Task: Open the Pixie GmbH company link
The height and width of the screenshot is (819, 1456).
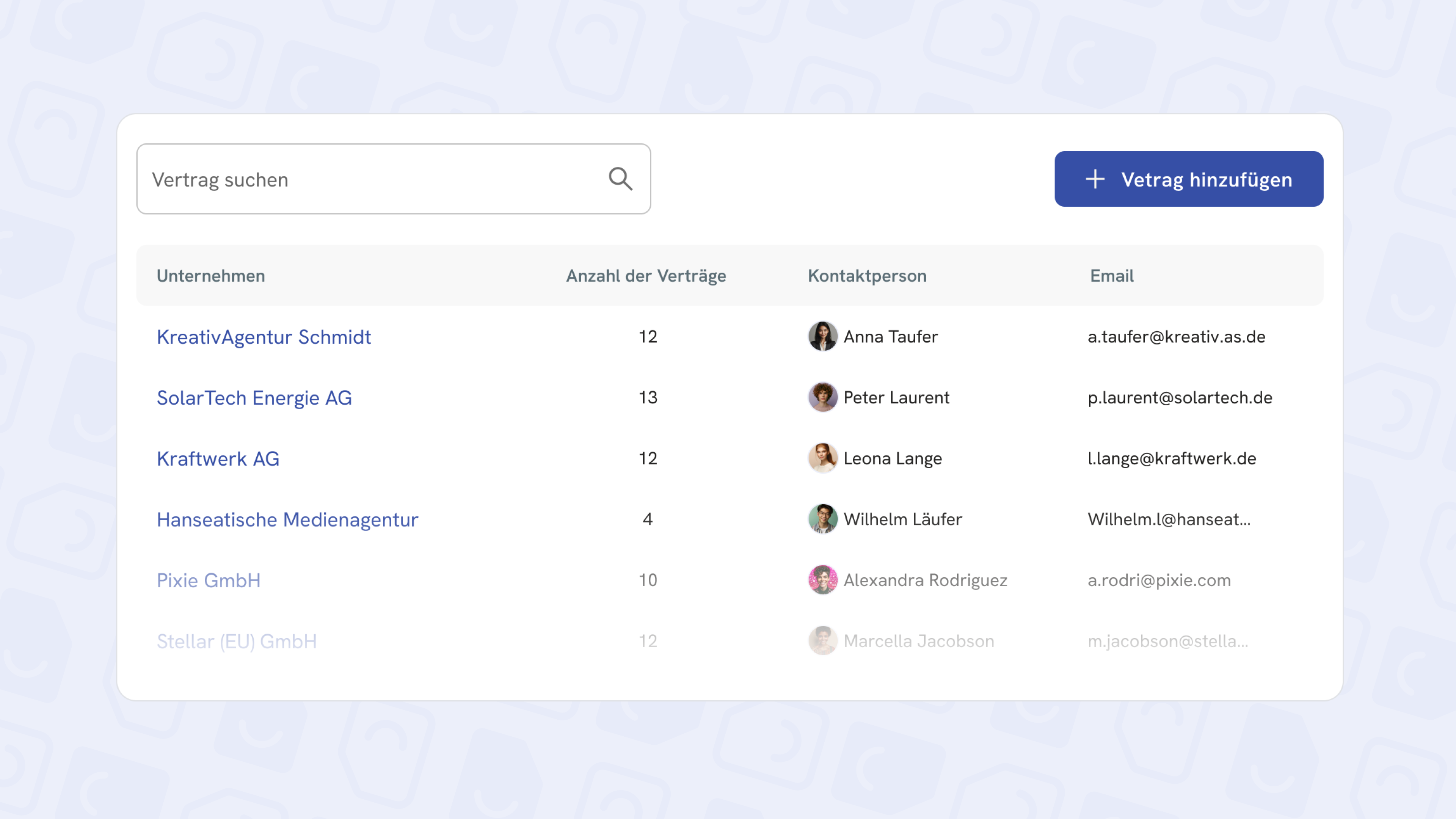Action: (x=208, y=581)
